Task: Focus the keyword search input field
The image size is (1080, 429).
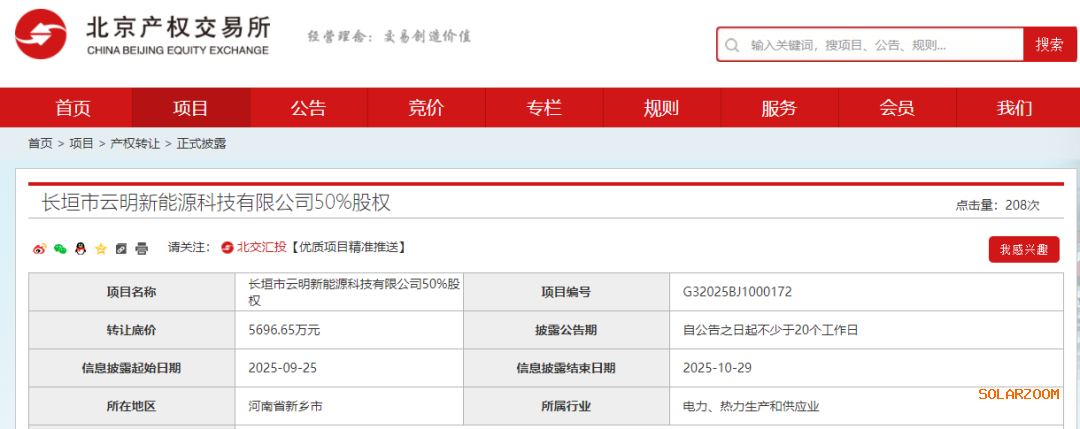Action: point(880,45)
